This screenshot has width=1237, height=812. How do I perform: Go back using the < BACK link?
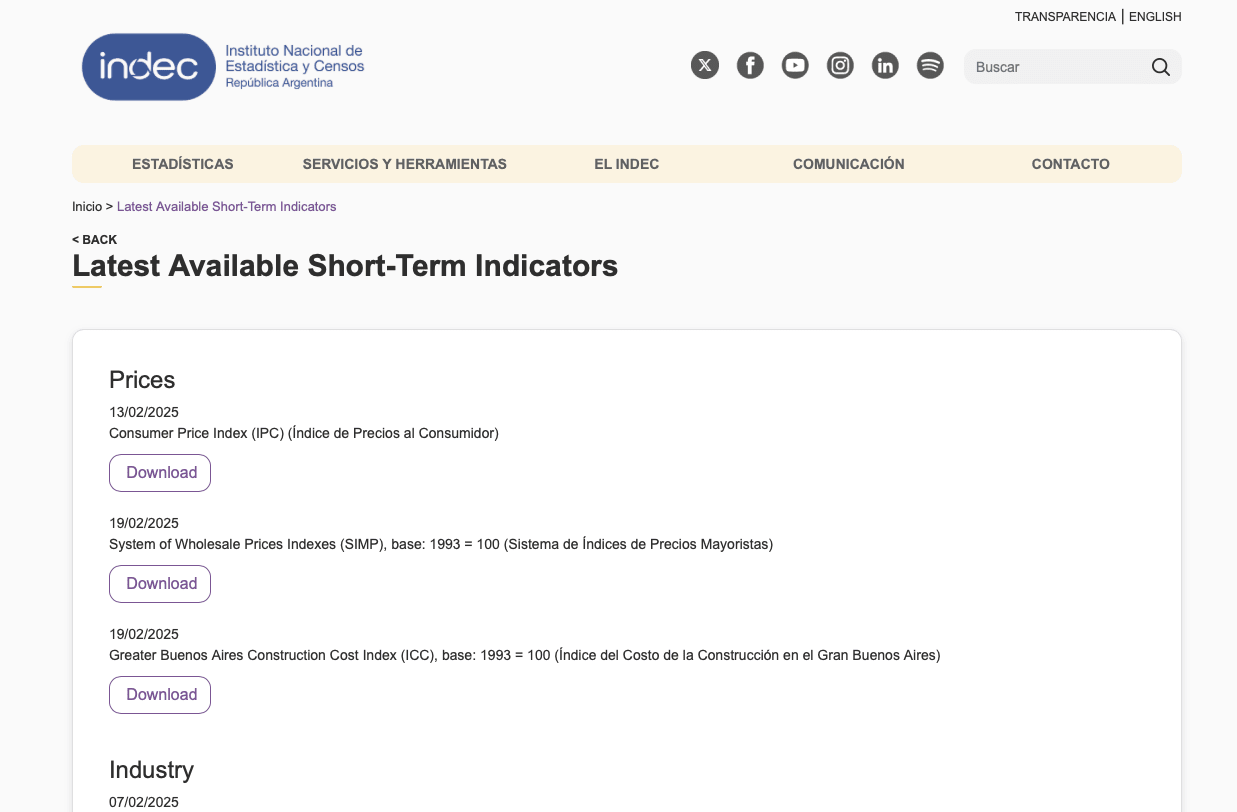point(95,240)
